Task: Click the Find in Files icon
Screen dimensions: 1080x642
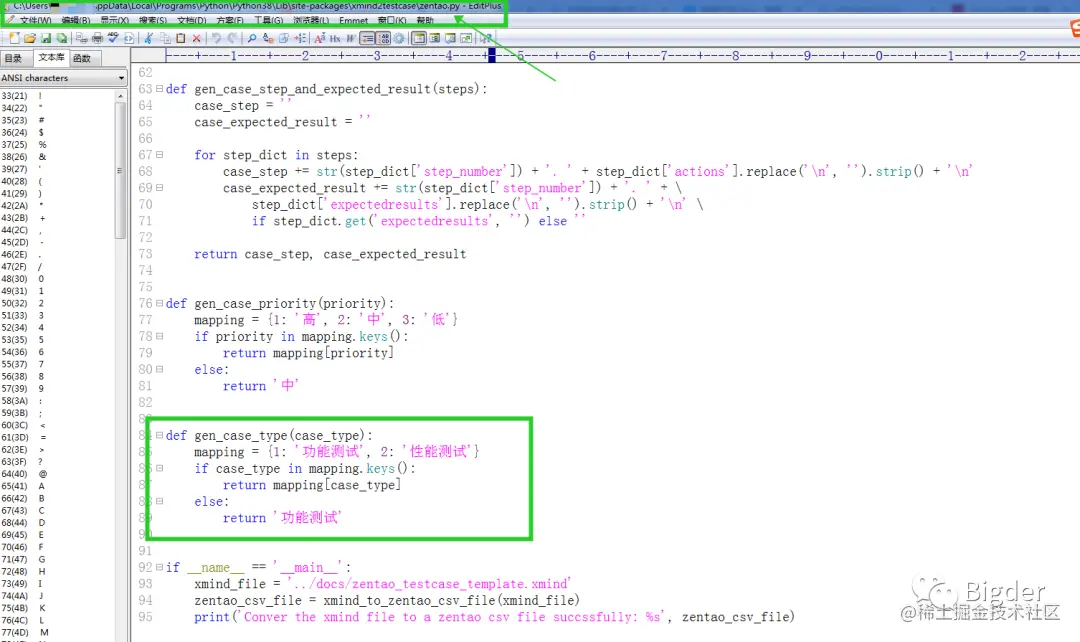Action: coord(284,39)
